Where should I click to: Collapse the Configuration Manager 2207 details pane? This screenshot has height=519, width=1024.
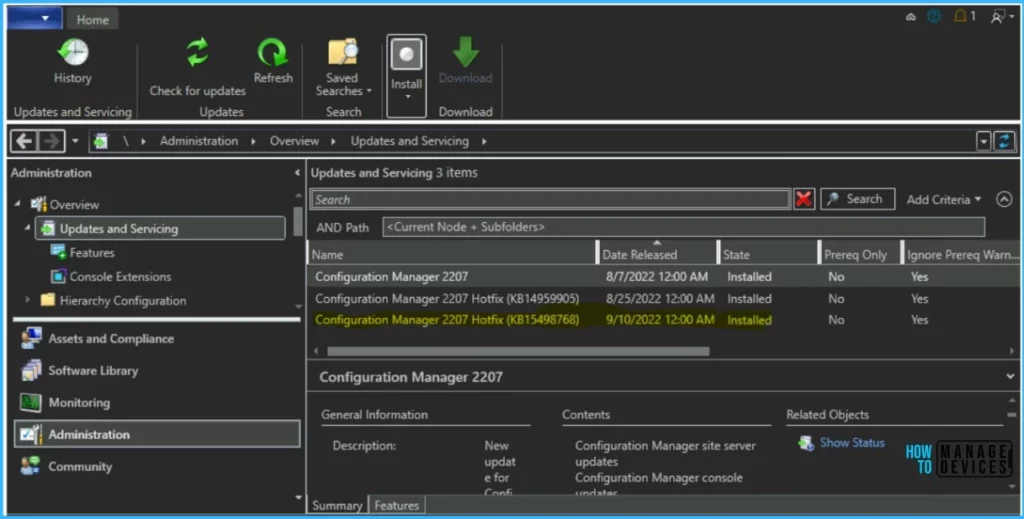[x=1008, y=377]
